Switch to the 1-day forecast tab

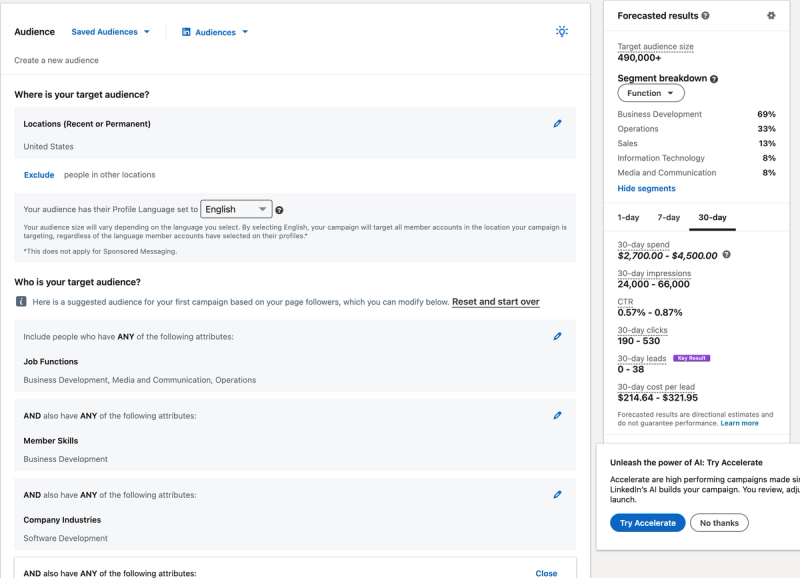(628, 217)
